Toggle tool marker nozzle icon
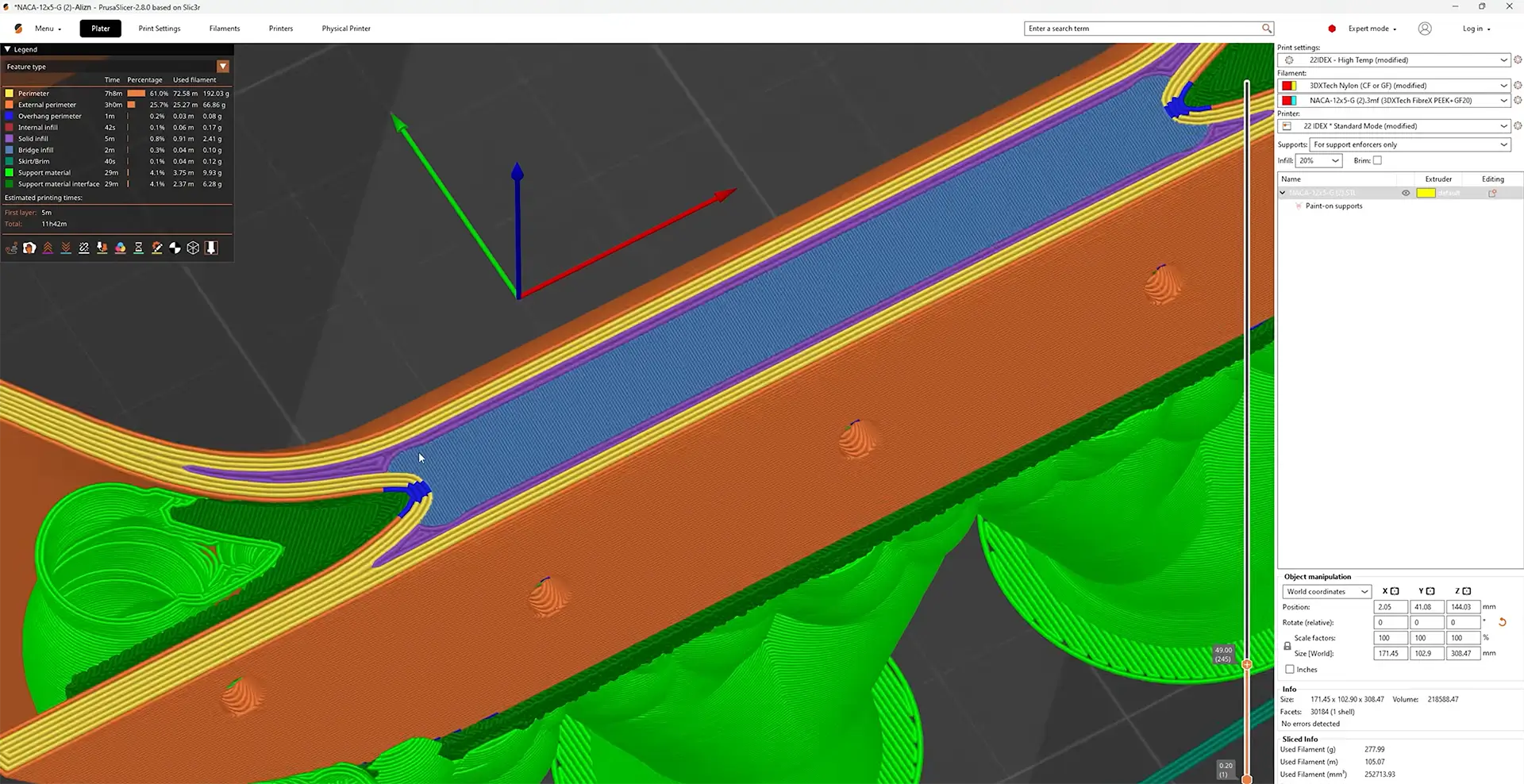 coord(211,248)
